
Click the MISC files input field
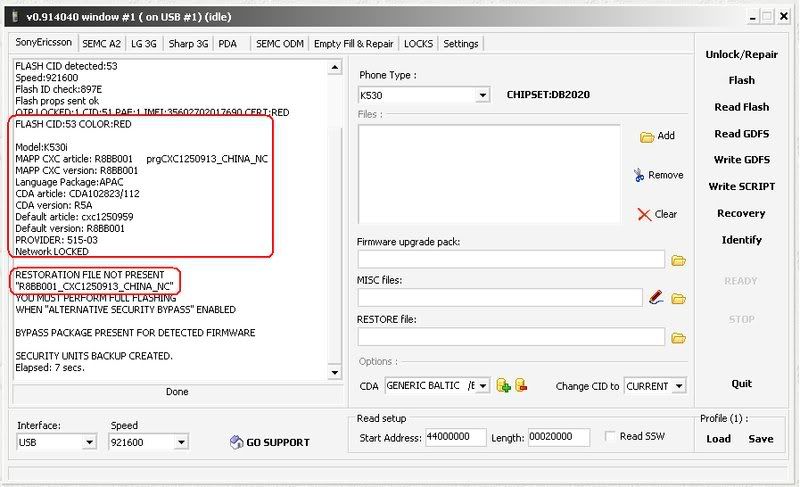coord(500,298)
